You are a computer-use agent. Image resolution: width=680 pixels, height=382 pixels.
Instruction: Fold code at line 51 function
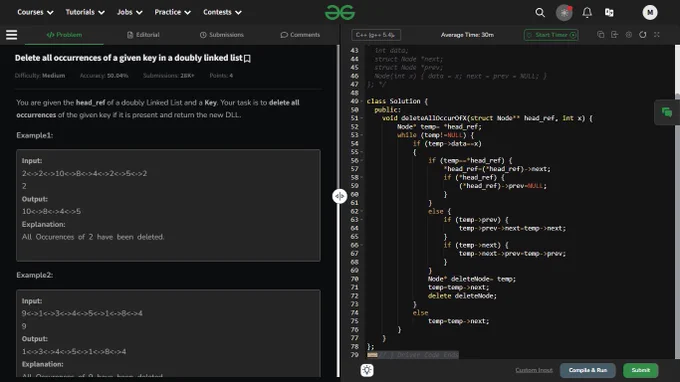(362, 118)
